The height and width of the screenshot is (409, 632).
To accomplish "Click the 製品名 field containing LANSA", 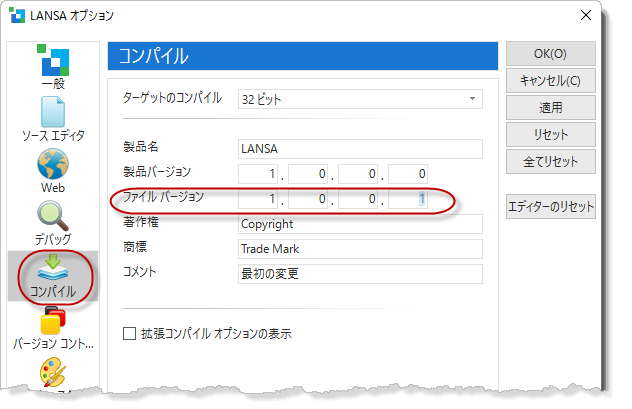I will (x=360, y=149).
